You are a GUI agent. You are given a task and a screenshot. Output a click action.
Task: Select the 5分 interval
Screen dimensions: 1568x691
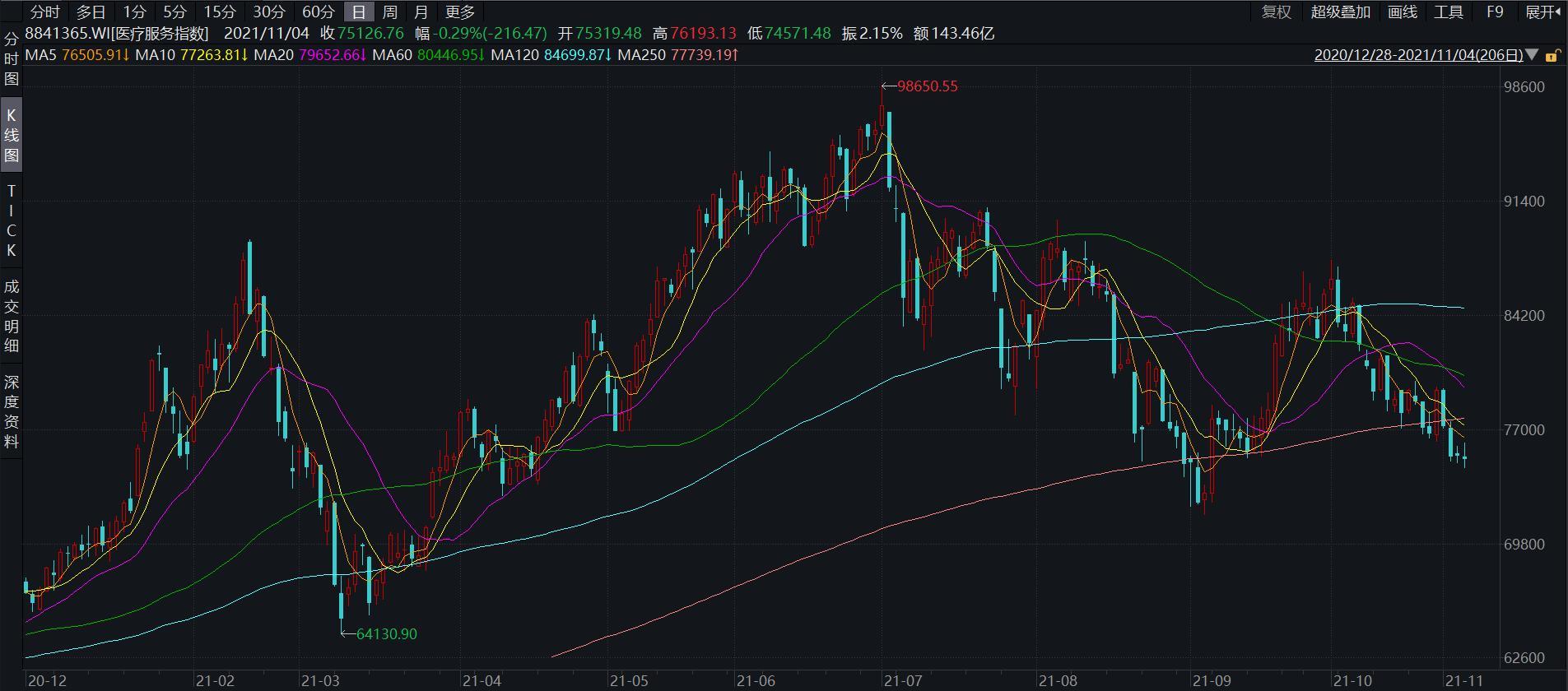(174, 12)
